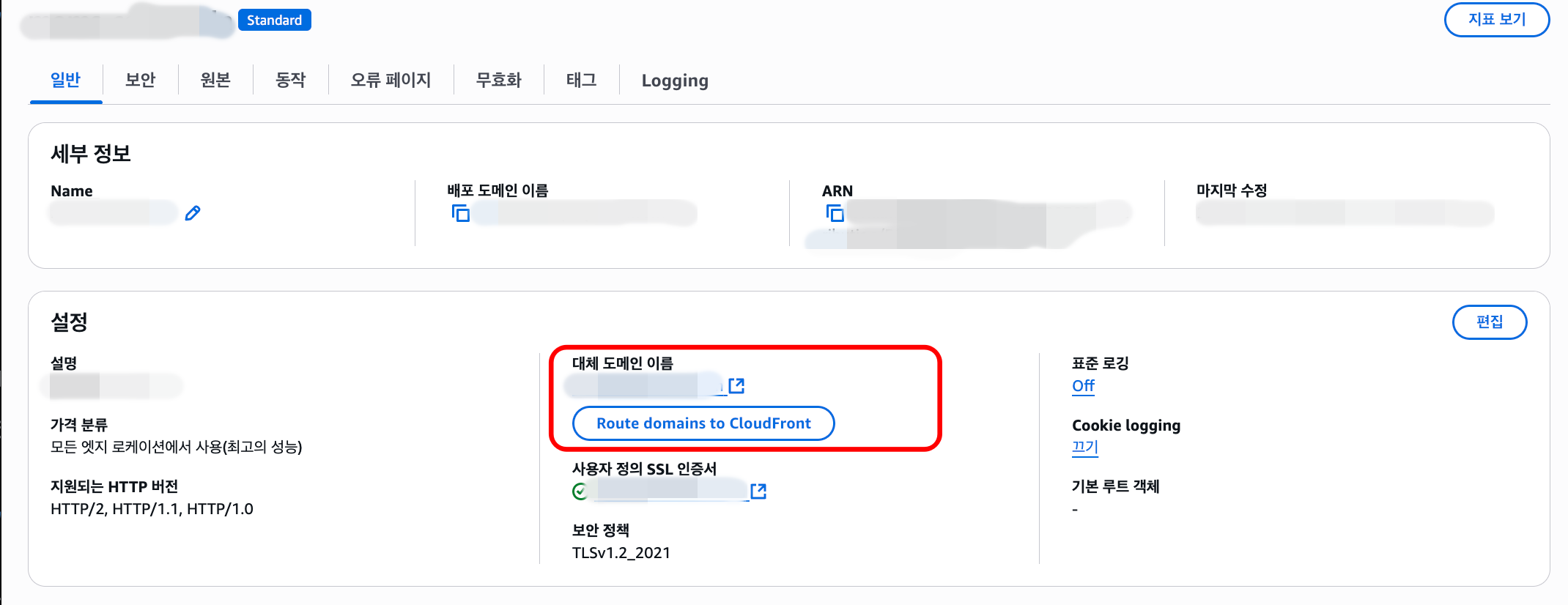Click the Standard badge next to title

(274, 21)
